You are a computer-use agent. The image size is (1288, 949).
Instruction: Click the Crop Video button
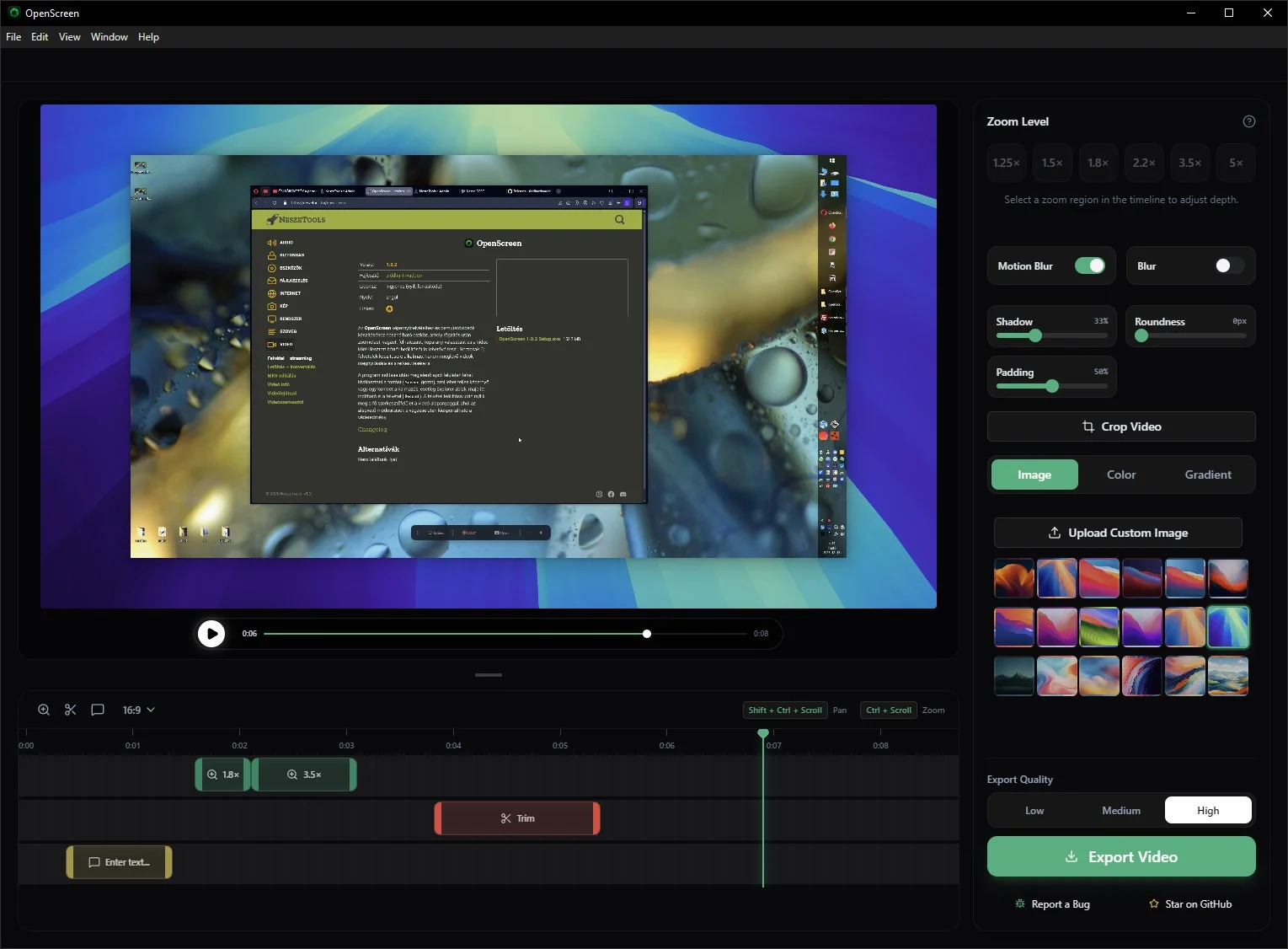point(1121,426)
